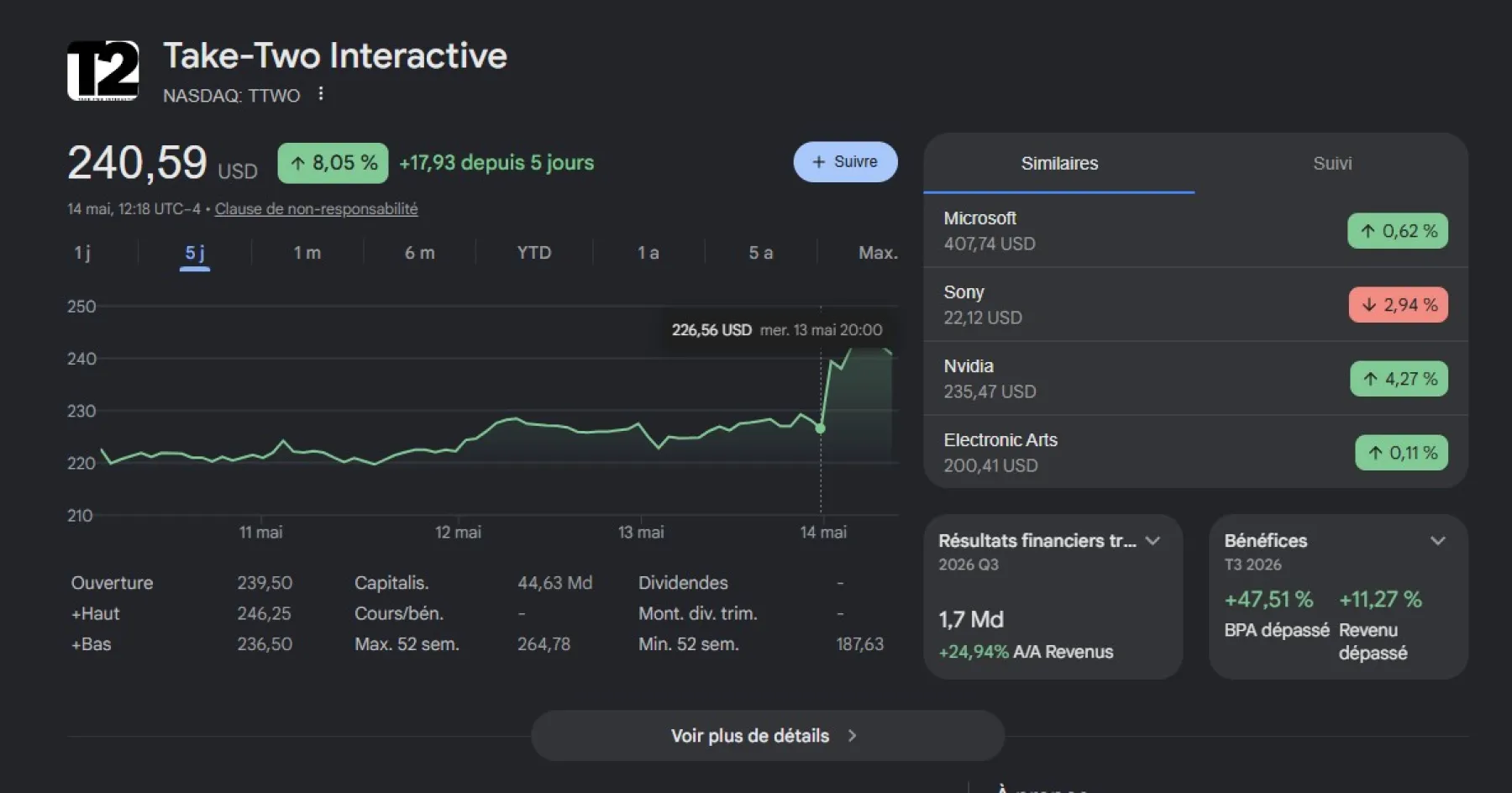Image resolution: width=1512 pixels, height=793 pixels.
Task: Click the +17,93 depuis 5 jours text
Action: [x=496, y=163]
